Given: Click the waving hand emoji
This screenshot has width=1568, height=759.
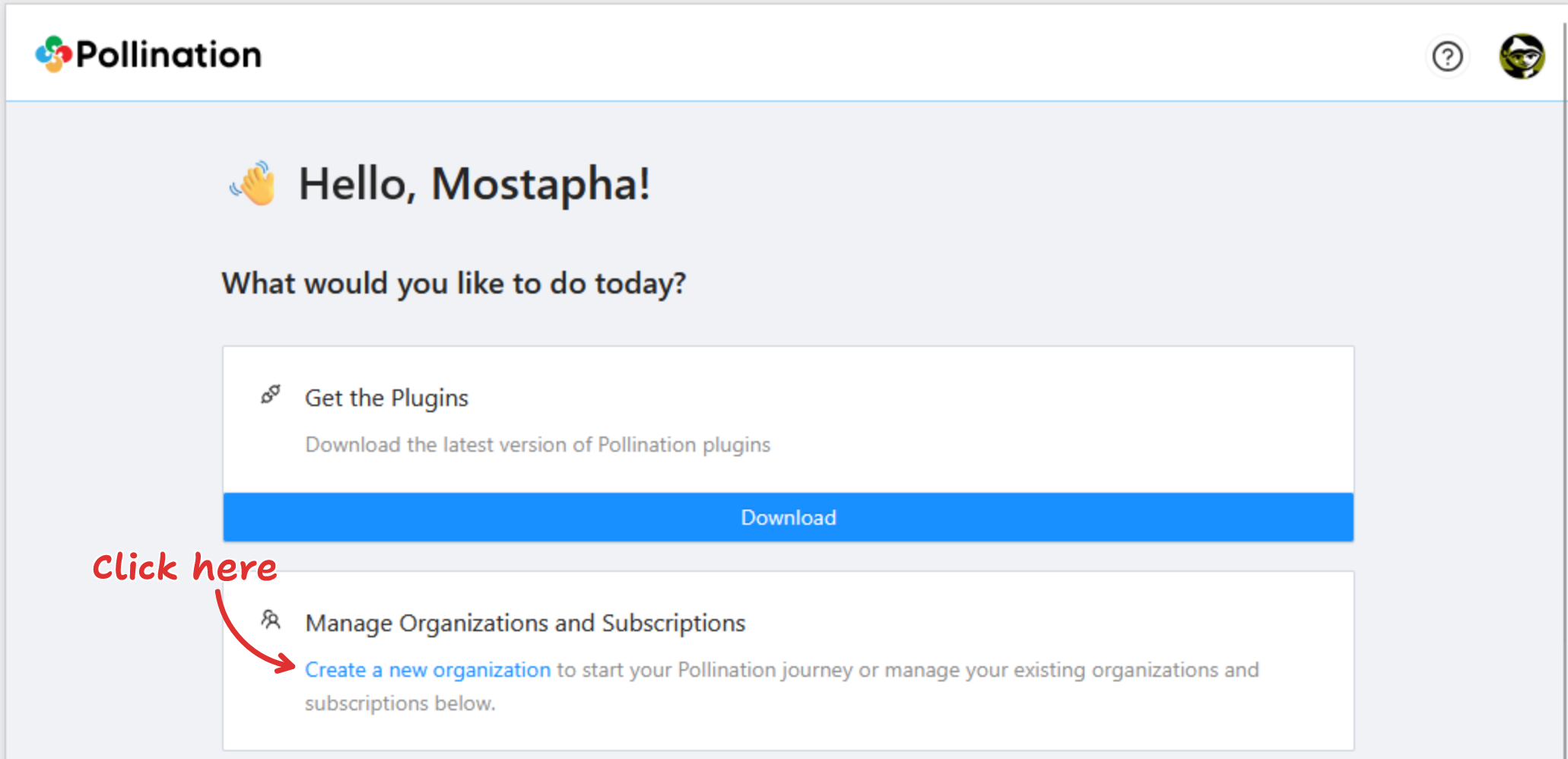Looking at the screenshot, I should 254,184.
